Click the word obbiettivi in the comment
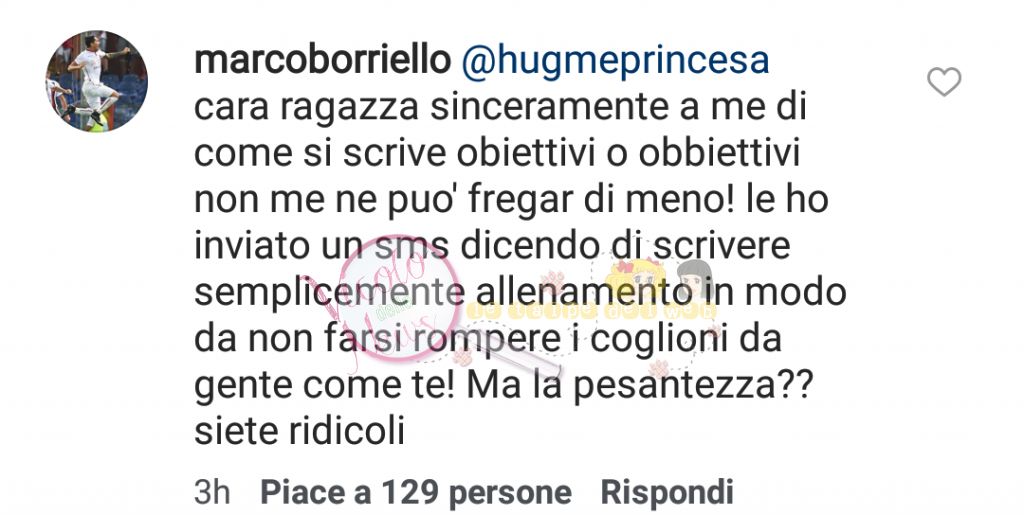1024x515 pixels. tap(719, 153)
